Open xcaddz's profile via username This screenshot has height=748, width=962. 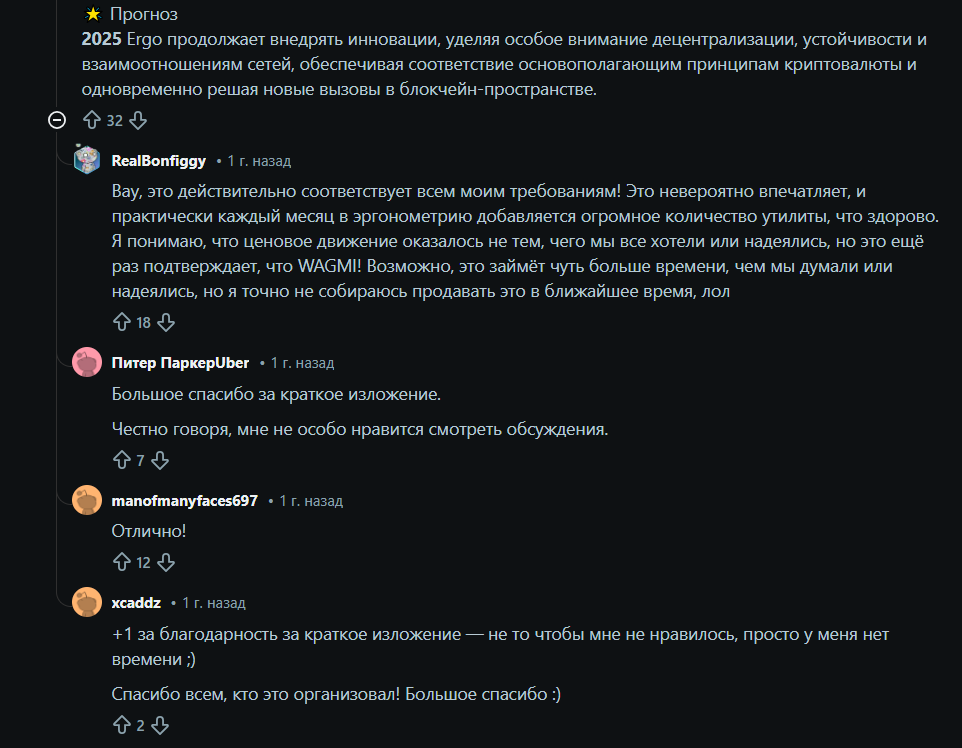[135, 601]
